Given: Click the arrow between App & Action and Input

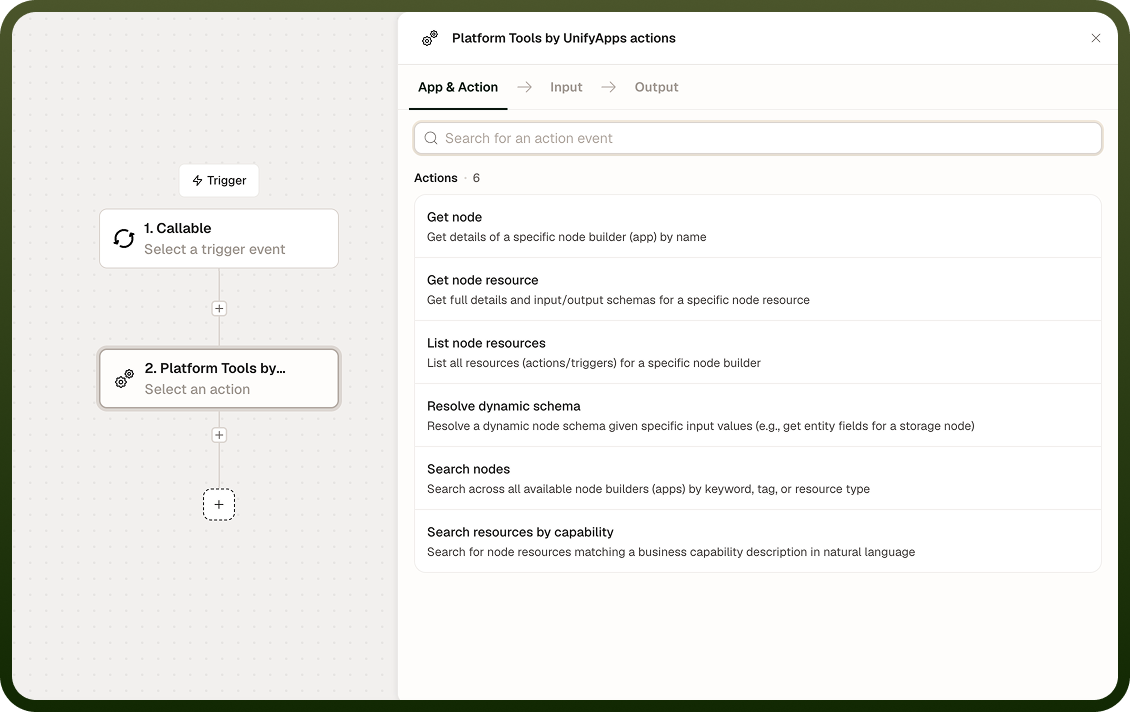Looking at the screenshot, I should pos(525,87).
